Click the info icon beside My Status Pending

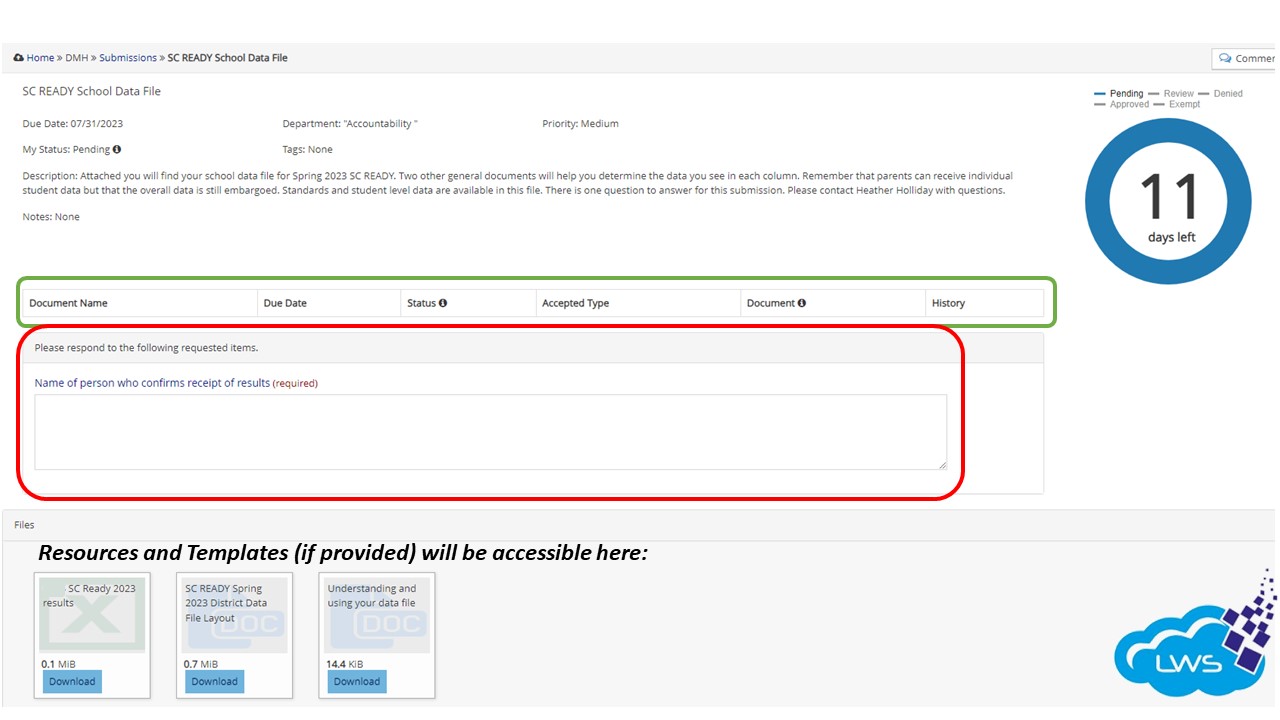(117, 150)
